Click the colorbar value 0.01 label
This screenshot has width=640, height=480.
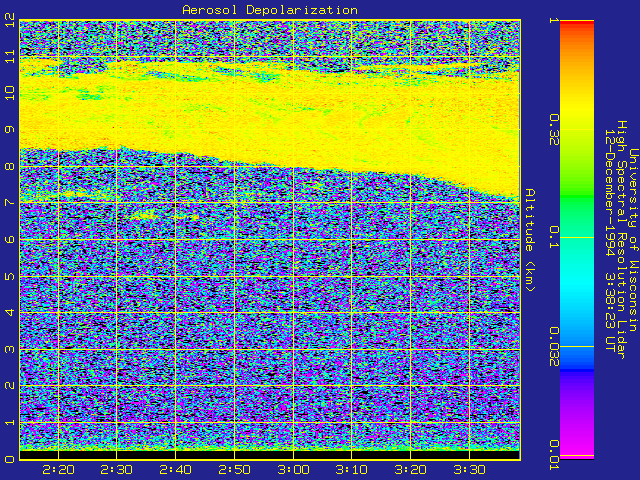point(554,454)
